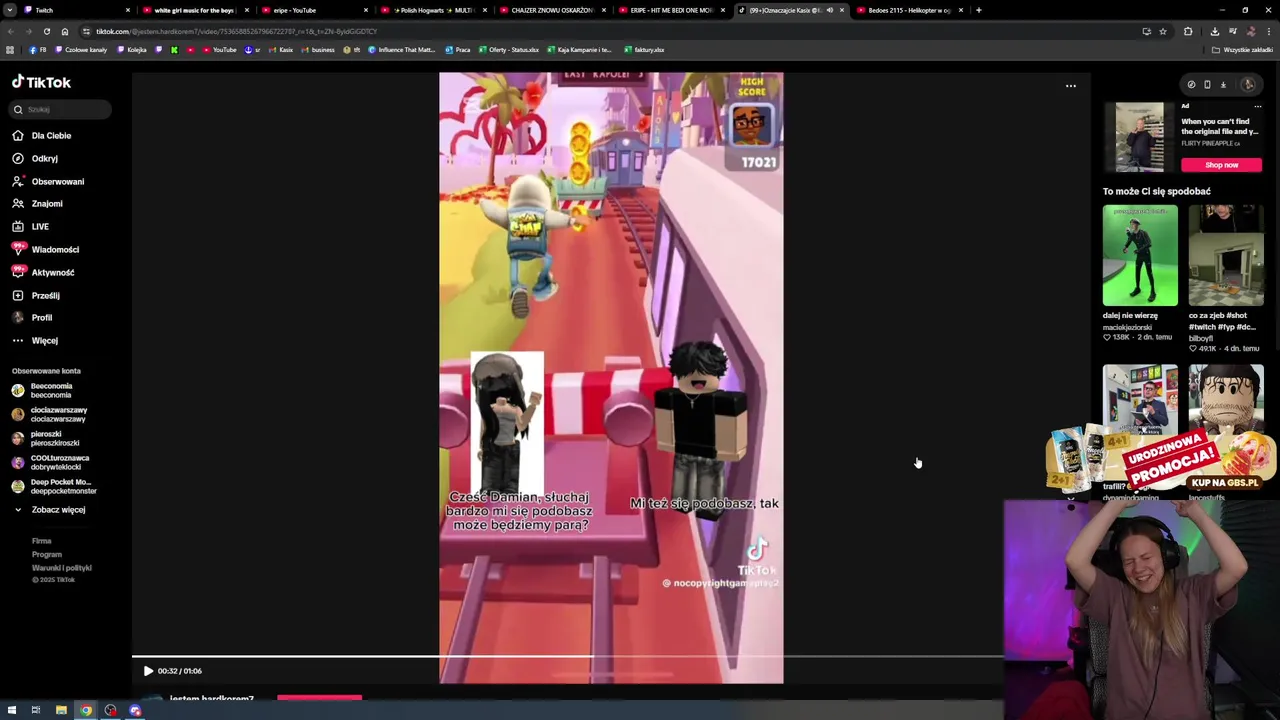Open Discord icon in taskbar
The width and height of the screenshot is (1280, 720).
coord(135,710)
